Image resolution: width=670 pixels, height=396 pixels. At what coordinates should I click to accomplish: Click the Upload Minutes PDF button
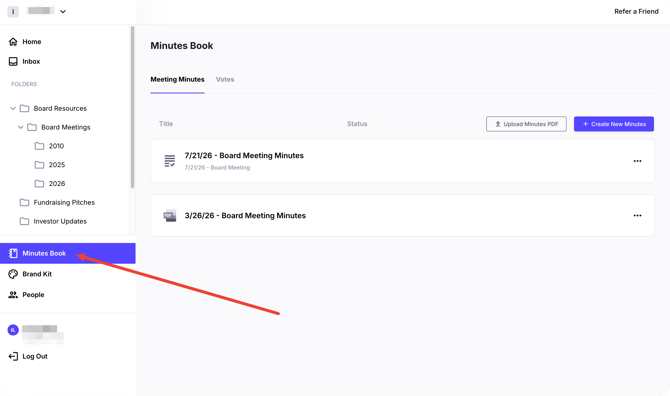click(x=526, y=124)
